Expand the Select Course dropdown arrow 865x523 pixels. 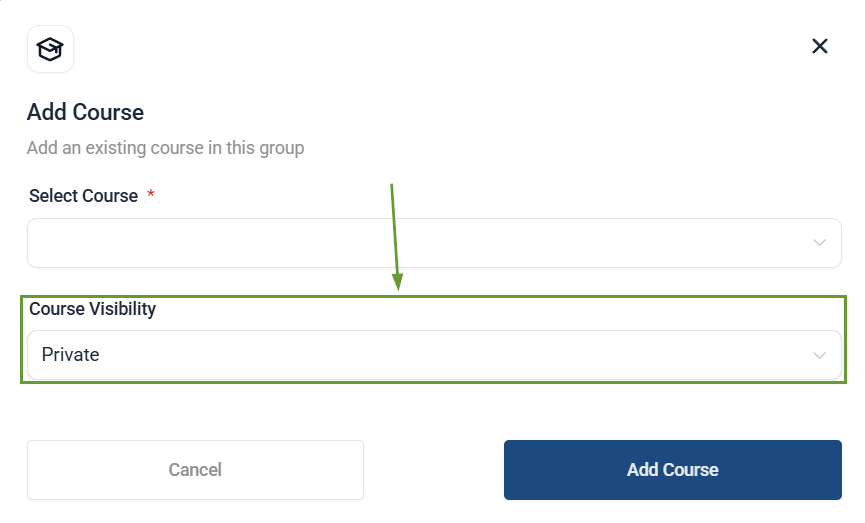820,243
